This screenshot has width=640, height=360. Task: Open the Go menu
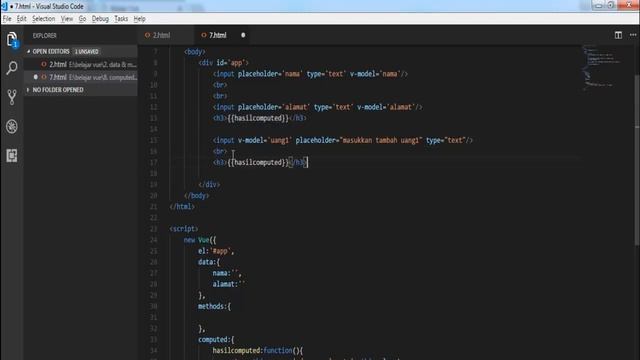82,19
